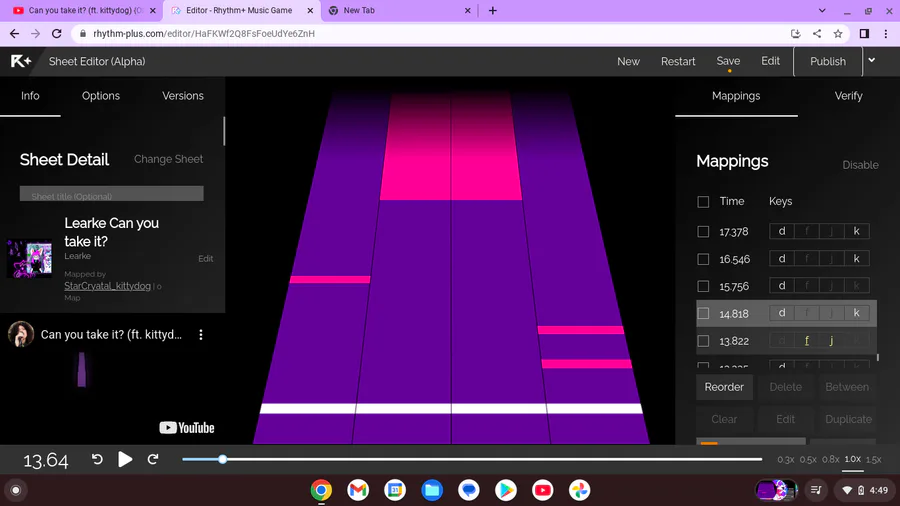Click the Sheet title input field

[111, 194]
